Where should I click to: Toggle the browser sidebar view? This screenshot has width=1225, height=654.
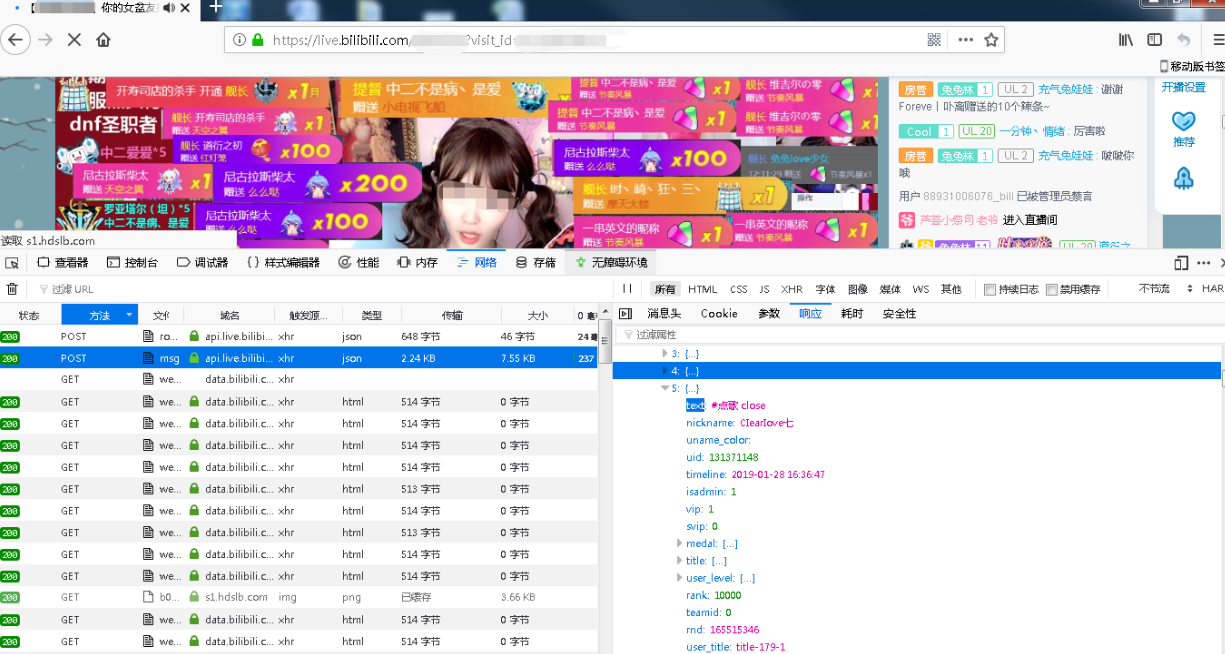click(1155, 40)
